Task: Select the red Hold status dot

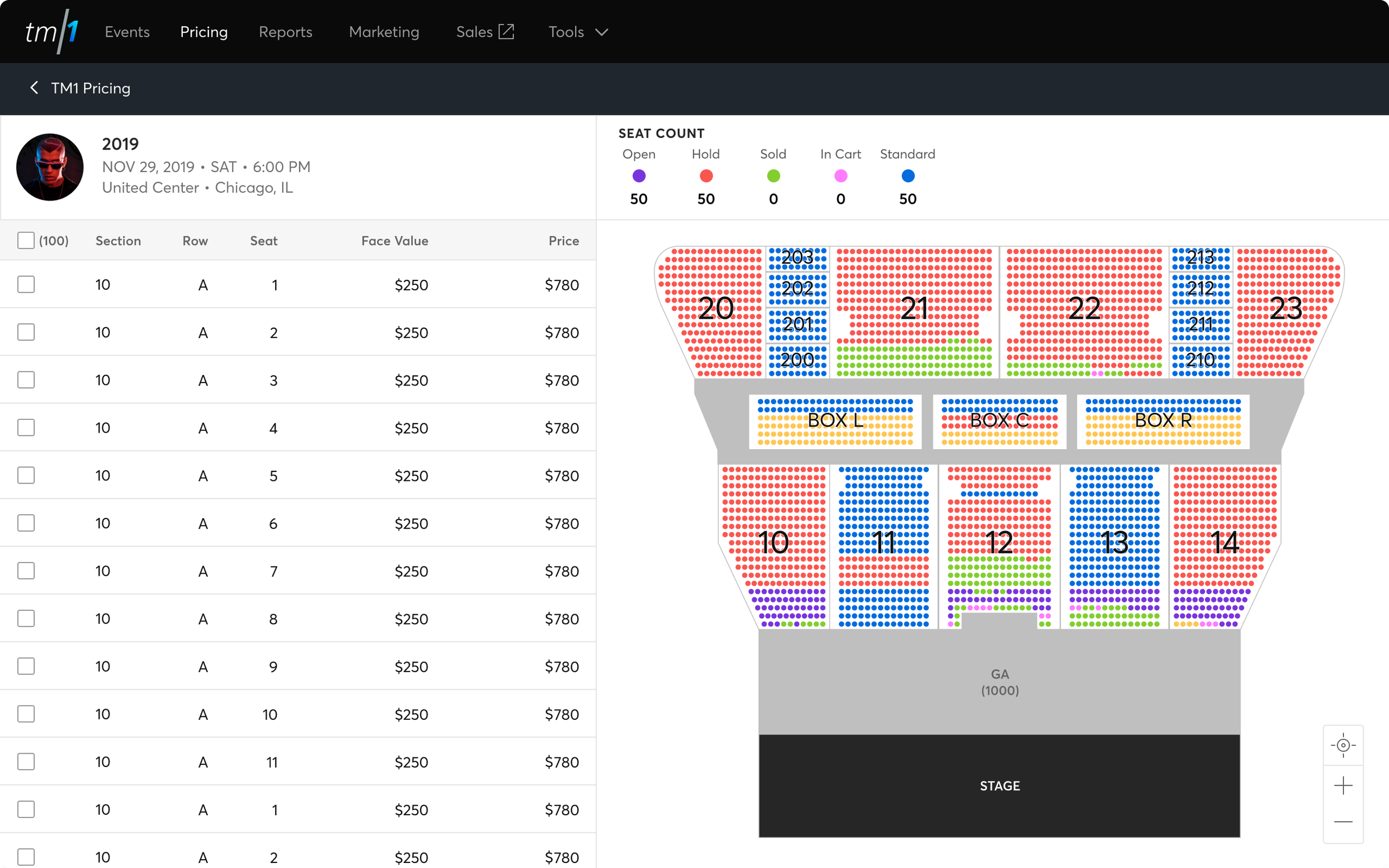Action: pos(706,175)
